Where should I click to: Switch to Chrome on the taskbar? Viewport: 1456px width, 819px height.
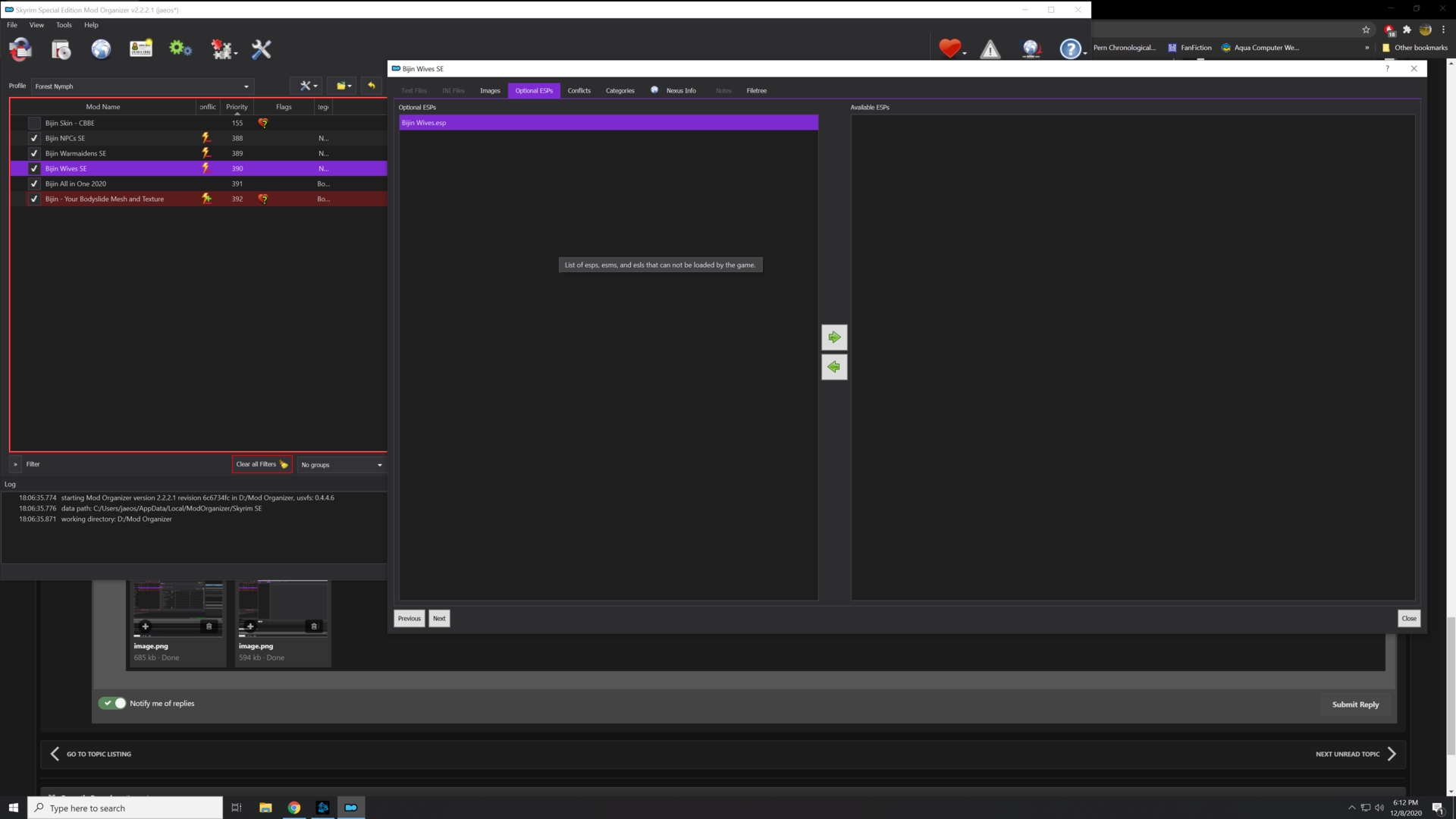(294, 808)
